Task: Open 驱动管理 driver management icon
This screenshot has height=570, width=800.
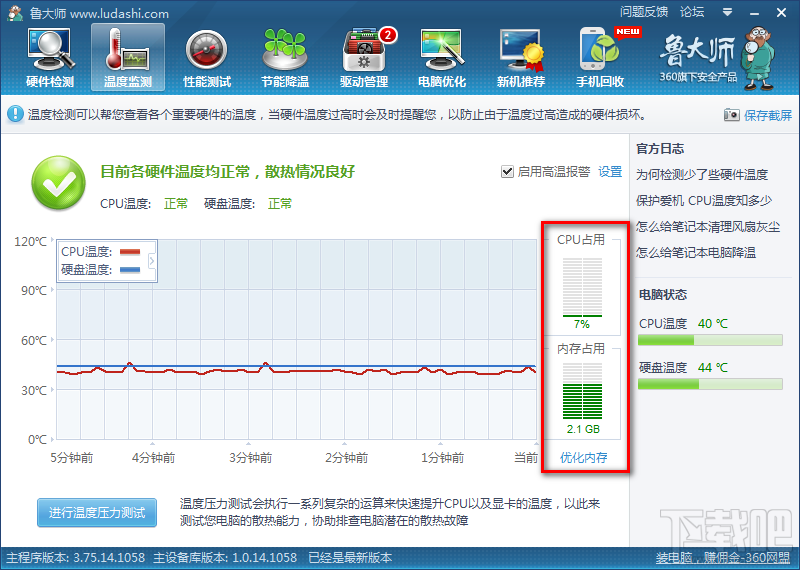Action: 364,57
